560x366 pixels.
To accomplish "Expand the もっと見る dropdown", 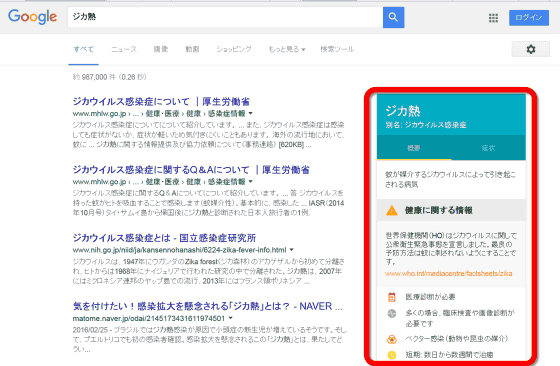I will pyautogui.click(x=287, y=49).
